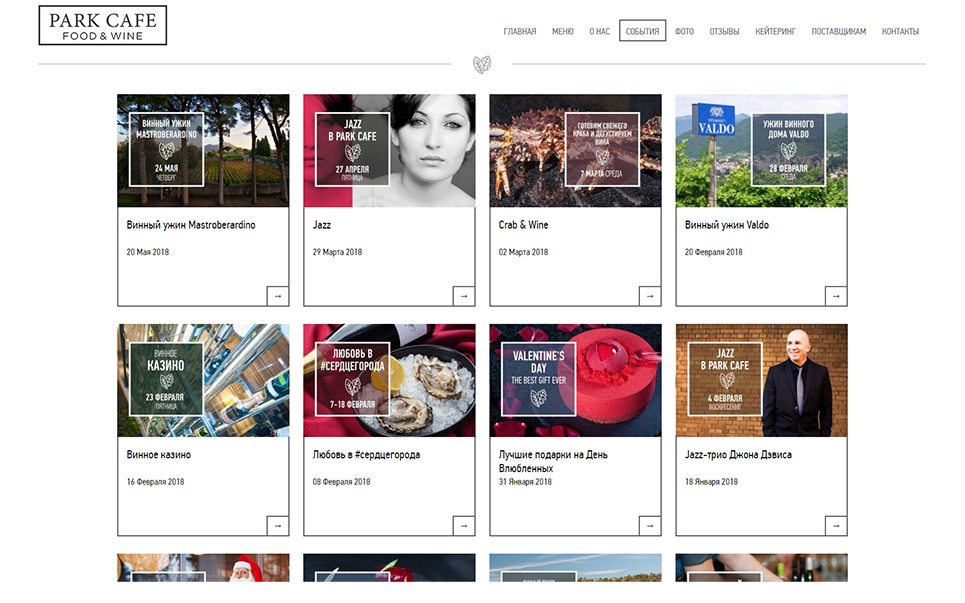Click the date 20 Февраля 2018
965x603 pixels.
714,252
